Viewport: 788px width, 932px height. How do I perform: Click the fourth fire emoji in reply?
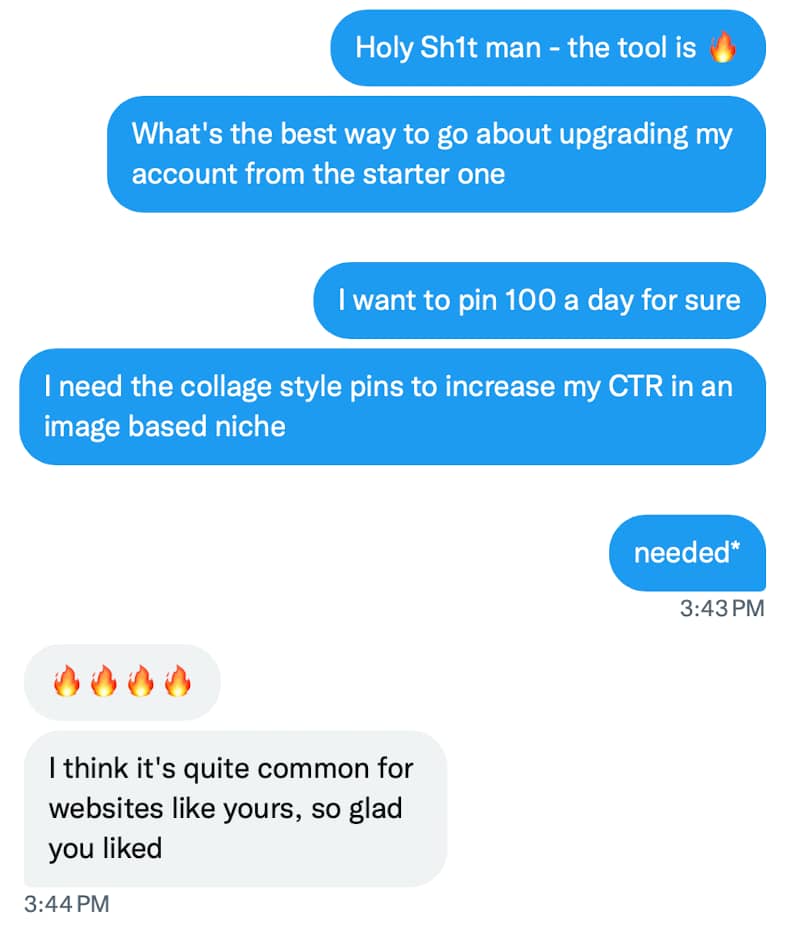(x=178, y=681)
